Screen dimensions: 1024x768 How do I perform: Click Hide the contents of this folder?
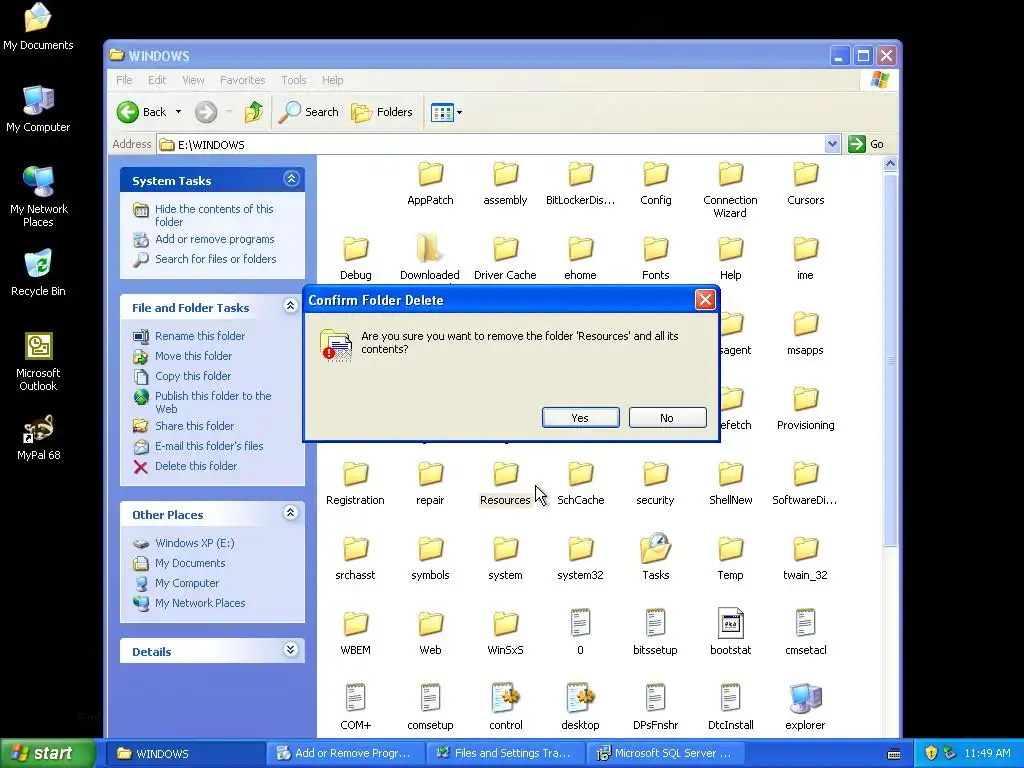click(214, 215)
